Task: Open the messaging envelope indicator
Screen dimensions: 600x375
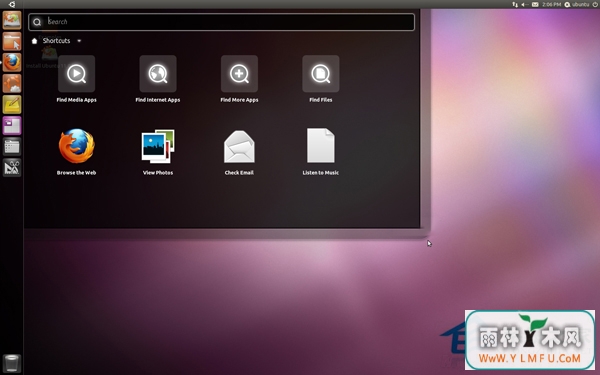Action: [x=535, y=5]
